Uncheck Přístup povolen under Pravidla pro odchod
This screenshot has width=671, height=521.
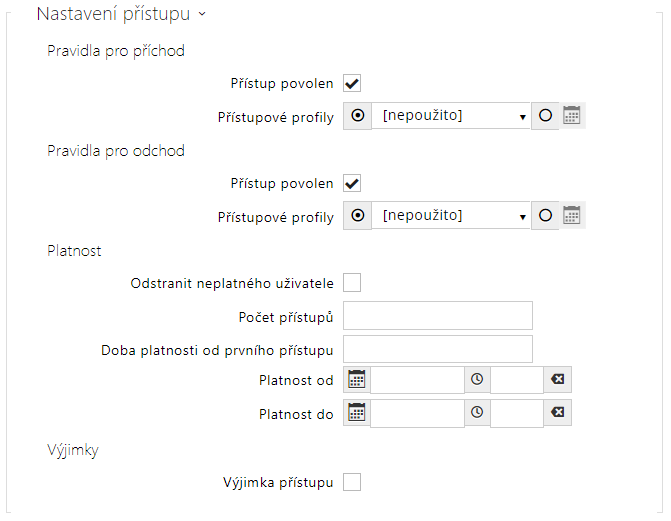pos(352,183)
